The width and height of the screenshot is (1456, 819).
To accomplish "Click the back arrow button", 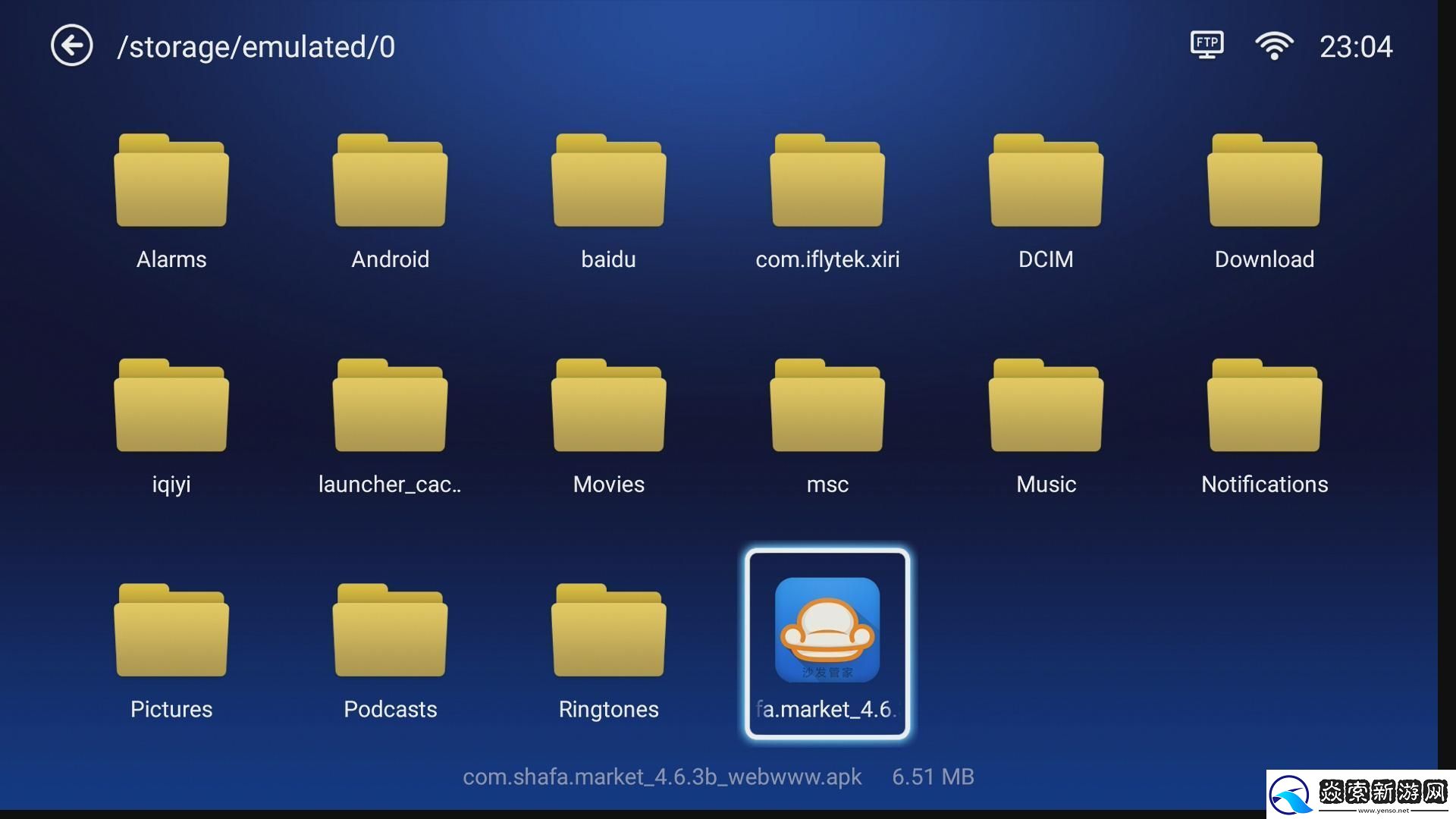I will pos(72,46).
